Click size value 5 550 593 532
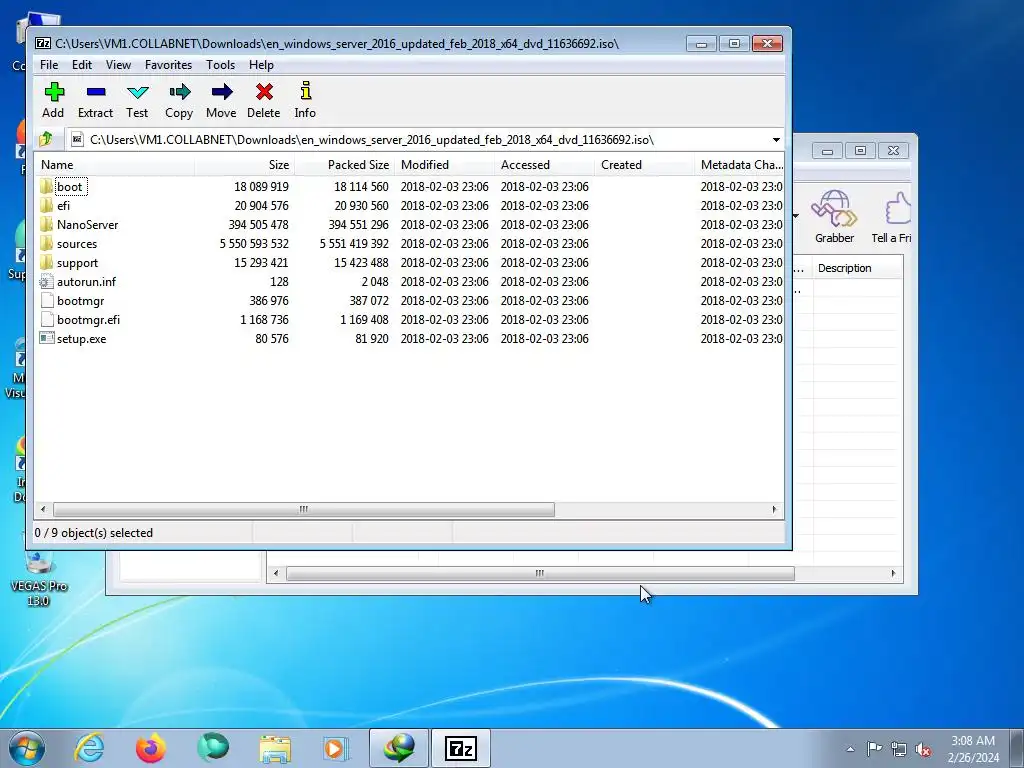 pyautogui.click(x=254, y=244)
